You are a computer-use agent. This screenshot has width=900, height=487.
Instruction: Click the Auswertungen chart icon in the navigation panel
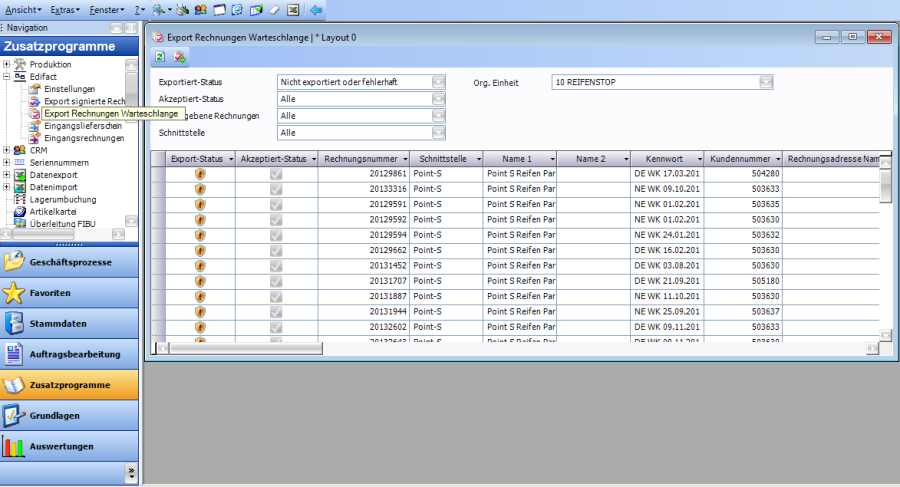(14, 446)
